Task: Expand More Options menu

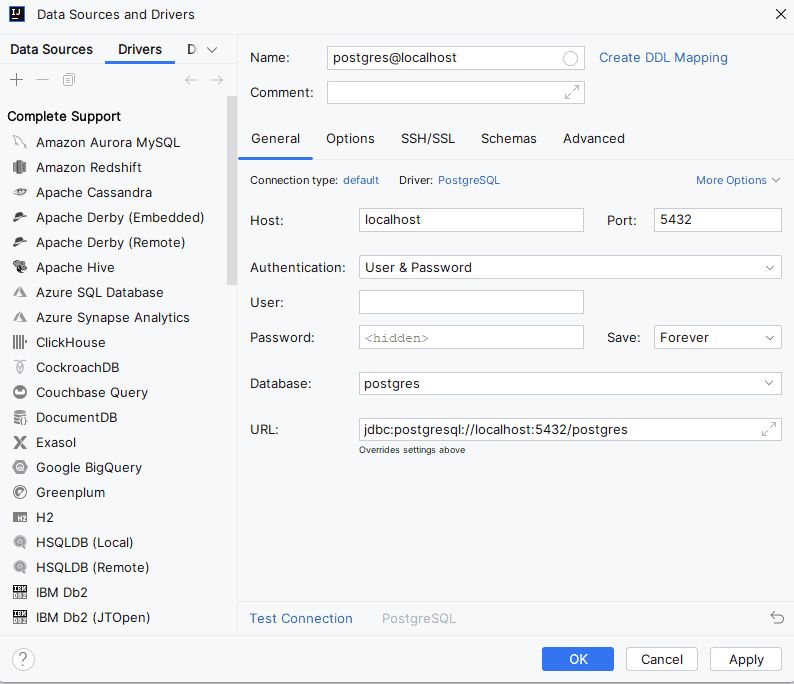Action: pyautogui.click(x=738, y=180)
